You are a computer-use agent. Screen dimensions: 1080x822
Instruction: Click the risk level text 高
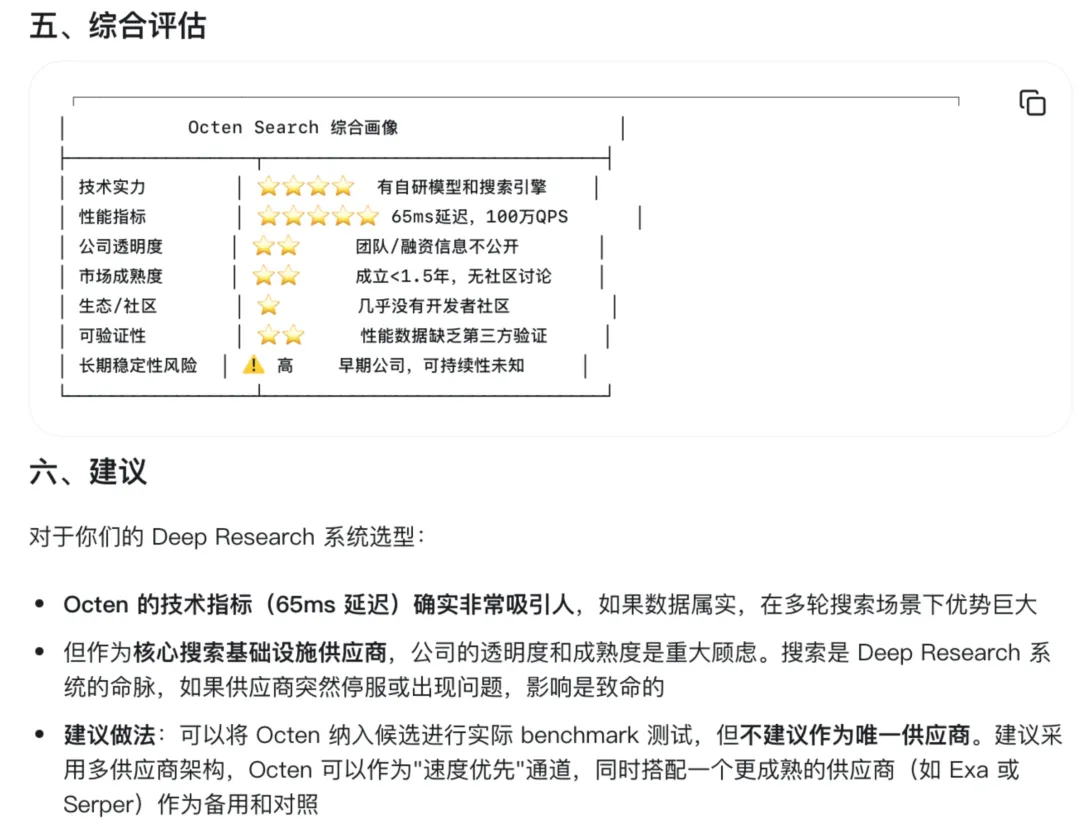pos(285,364)
